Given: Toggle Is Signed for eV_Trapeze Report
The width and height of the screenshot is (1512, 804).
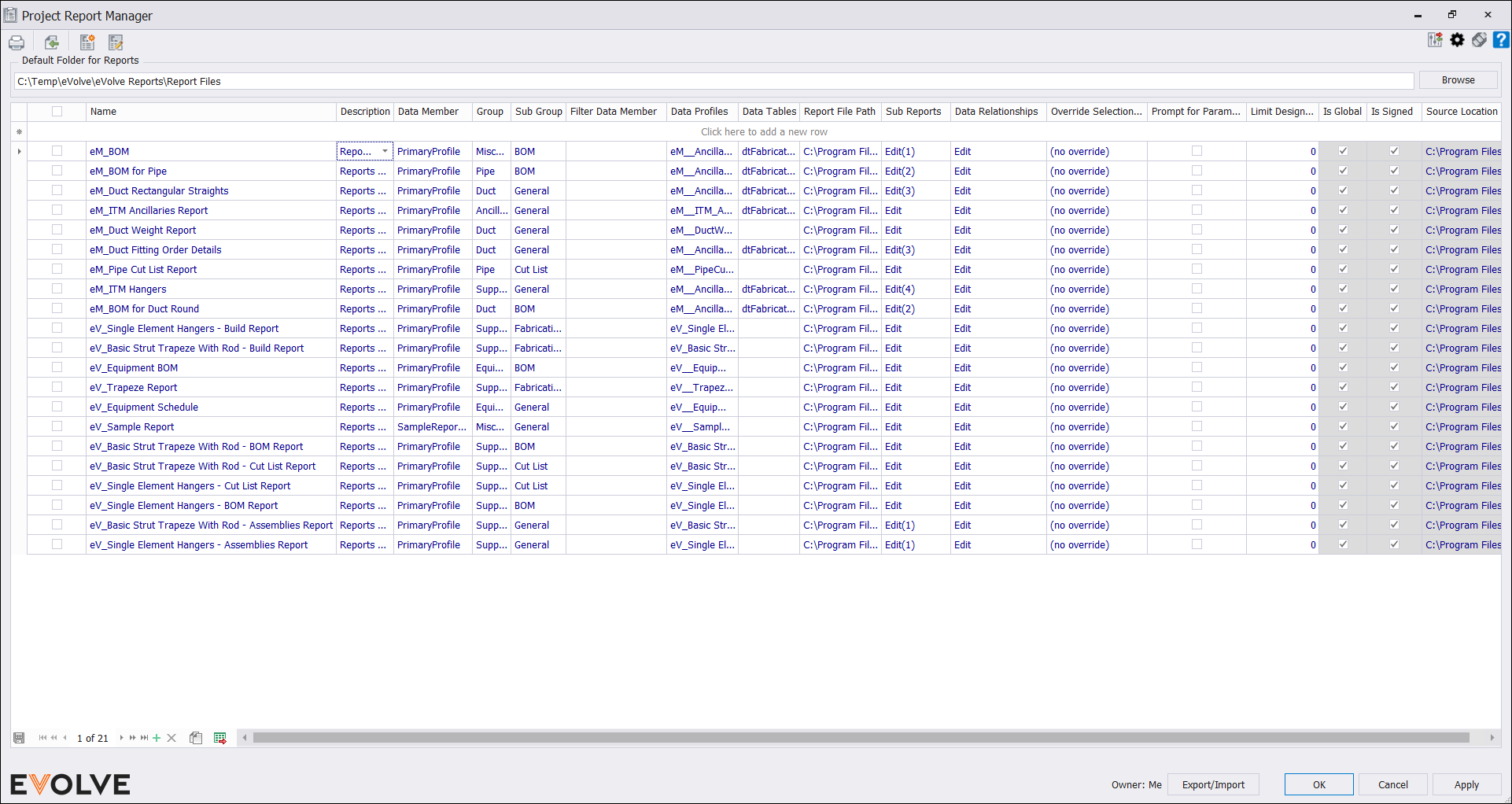Looking at the screenshot, I should 1394,387.
